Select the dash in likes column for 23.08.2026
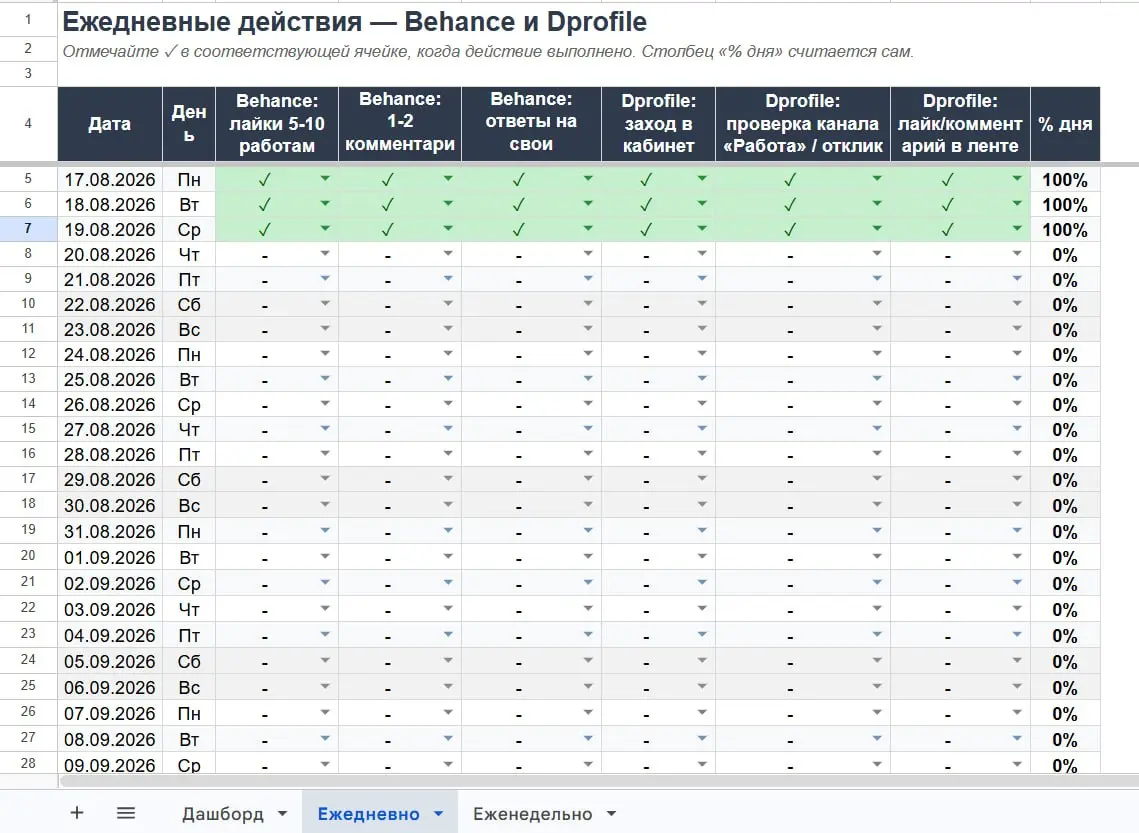 264,330
